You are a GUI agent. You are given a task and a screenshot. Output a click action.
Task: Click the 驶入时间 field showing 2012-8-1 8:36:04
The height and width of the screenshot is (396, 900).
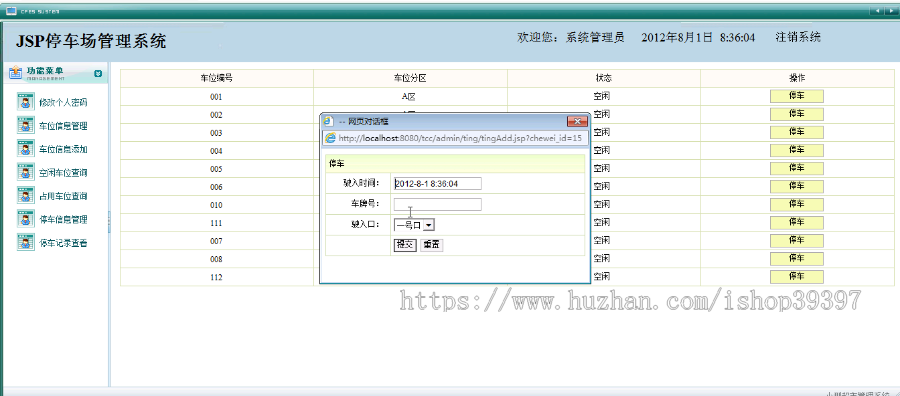[x=437, y=183]
